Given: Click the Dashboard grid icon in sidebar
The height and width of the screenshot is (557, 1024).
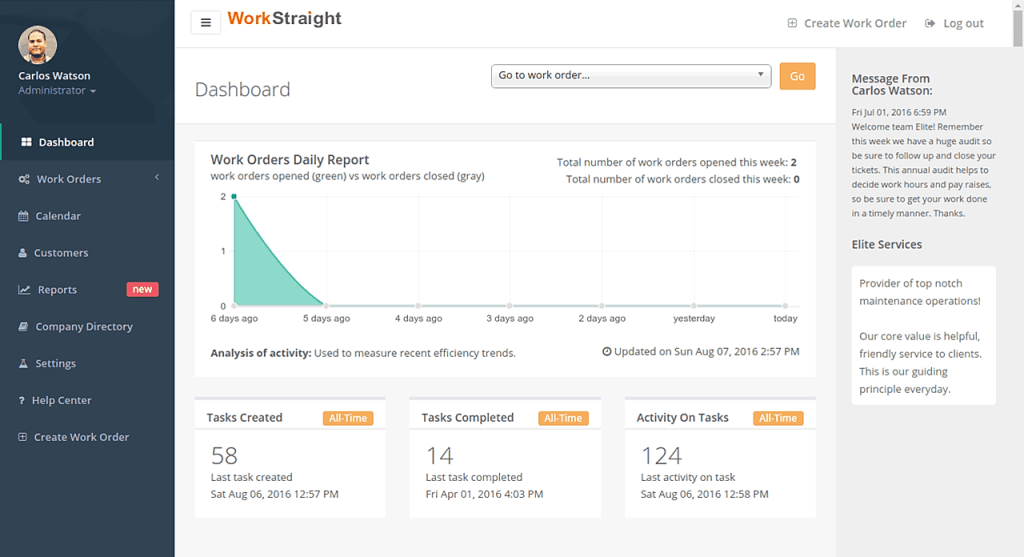Looking at the screenshot, I should pos(26,143).
